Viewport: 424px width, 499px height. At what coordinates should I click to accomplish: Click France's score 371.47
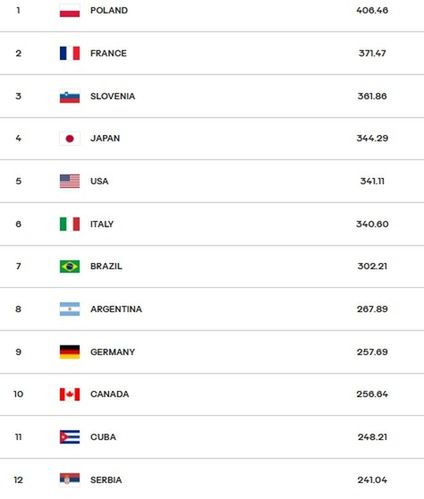click(372, 53)
